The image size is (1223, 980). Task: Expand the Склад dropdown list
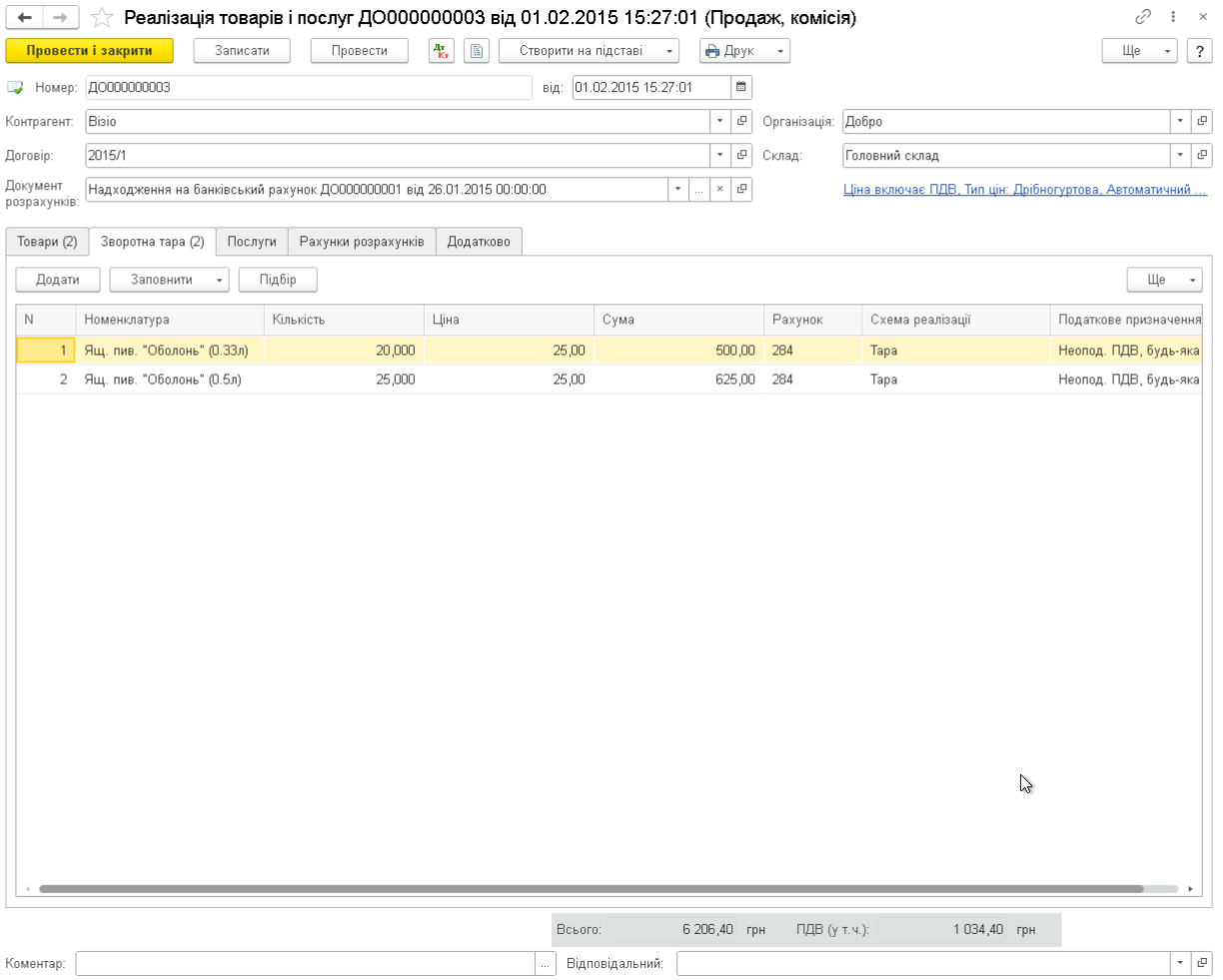[x=1180, y=156]
